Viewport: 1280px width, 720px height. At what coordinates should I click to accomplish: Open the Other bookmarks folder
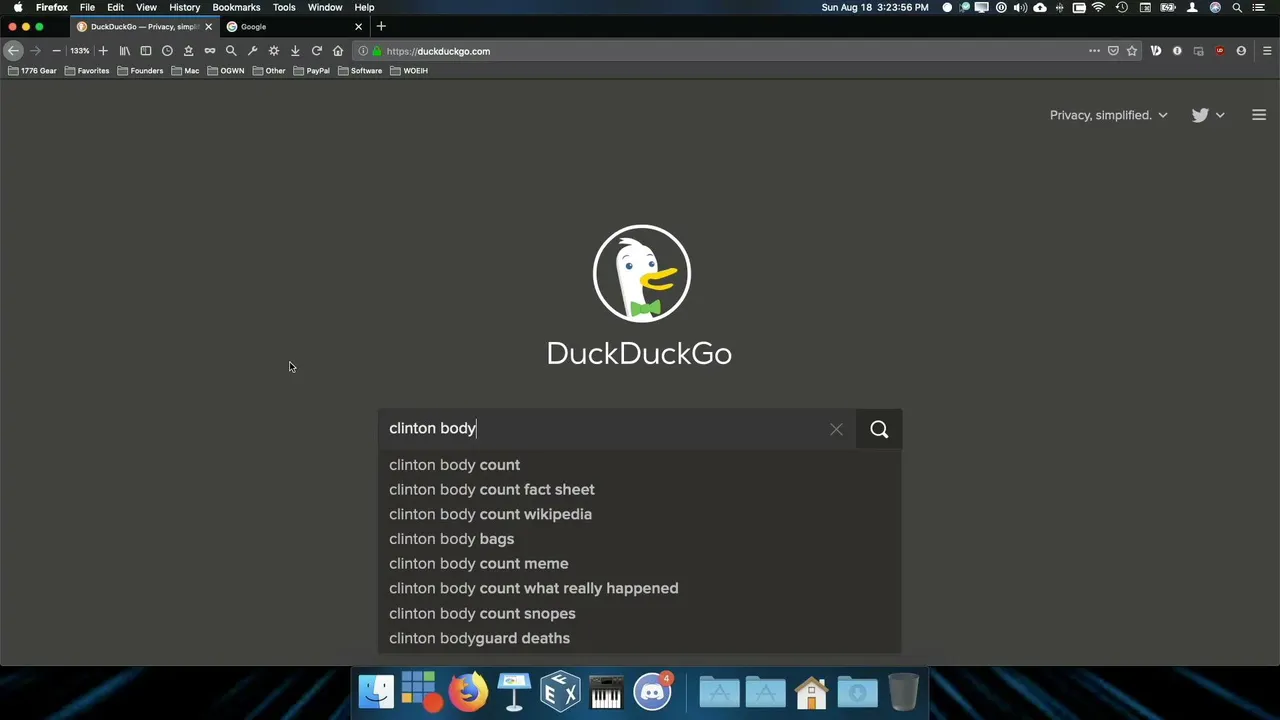pos(269,71)
